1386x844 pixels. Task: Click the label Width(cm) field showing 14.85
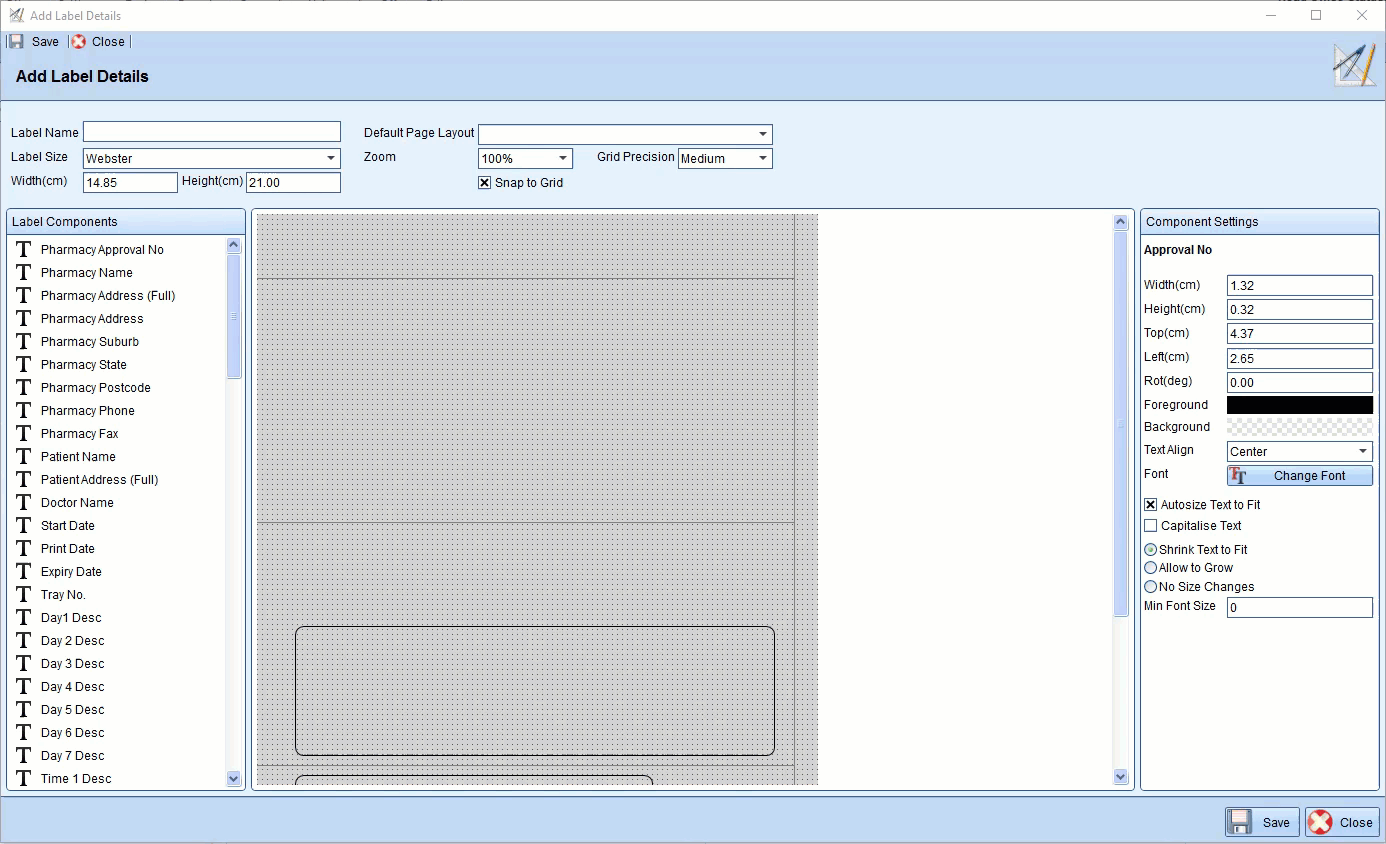coord(131,182)
